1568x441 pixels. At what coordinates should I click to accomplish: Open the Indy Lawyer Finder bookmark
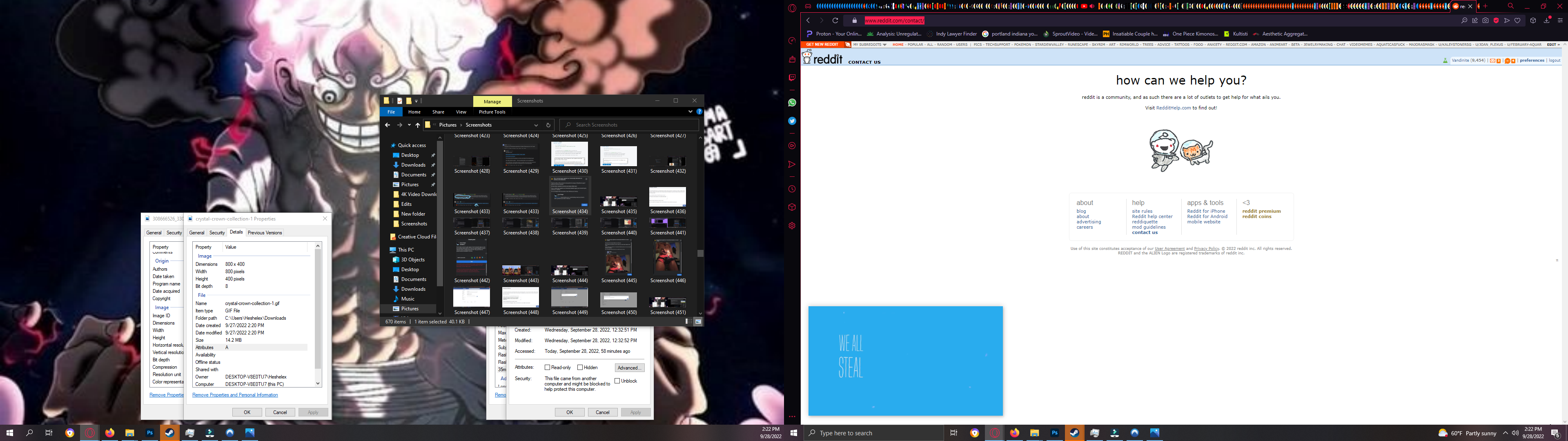951,34
